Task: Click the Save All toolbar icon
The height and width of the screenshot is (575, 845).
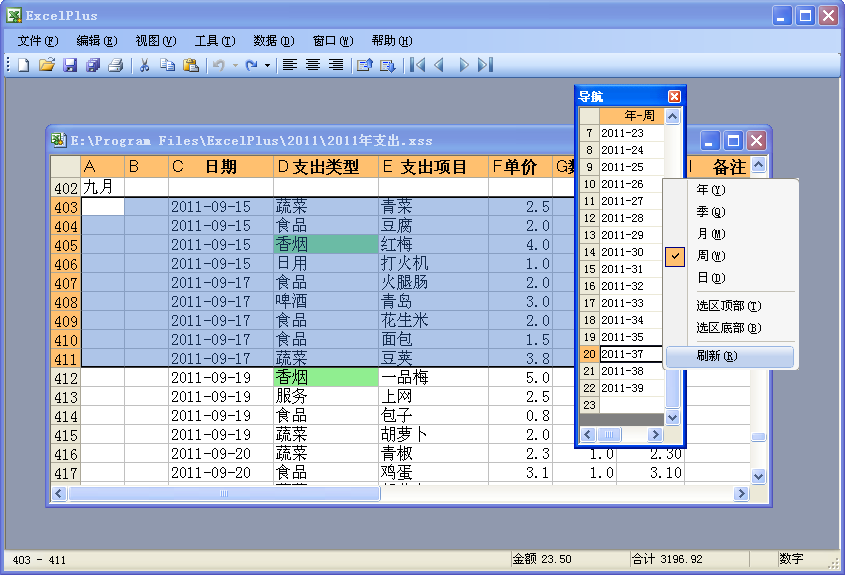Action: click(93, 65)
